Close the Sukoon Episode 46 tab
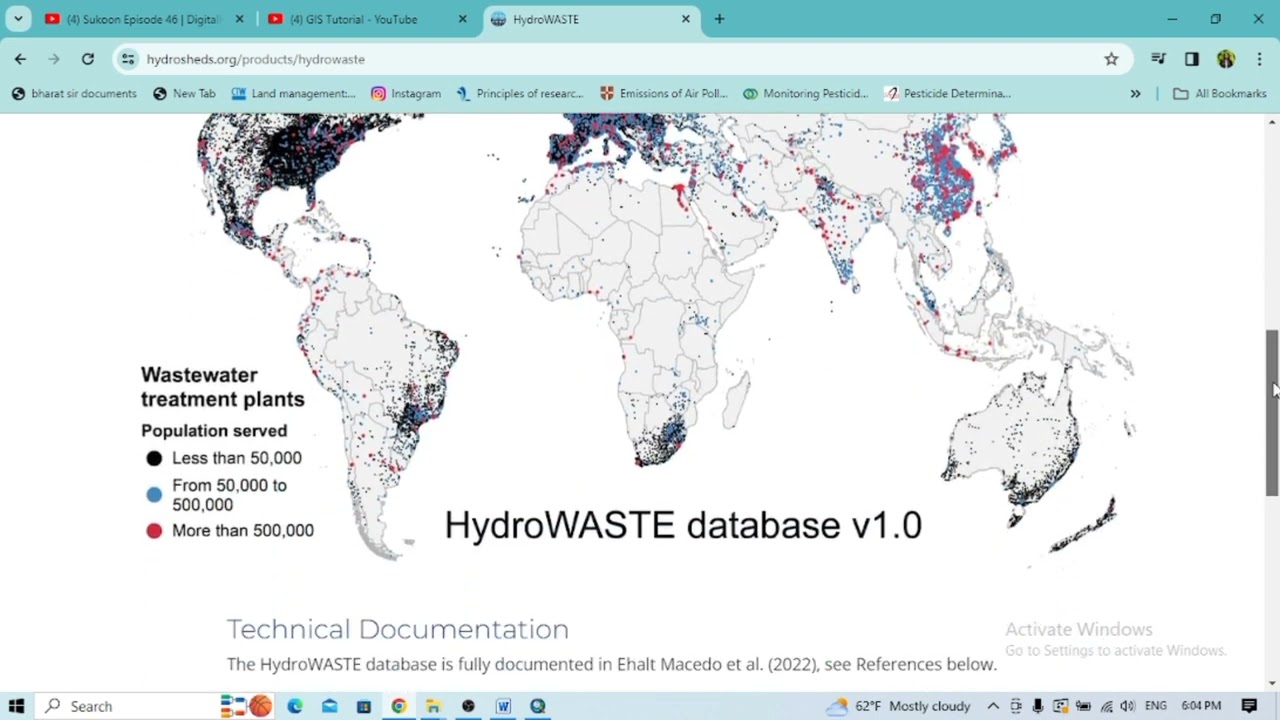 coord(239,19)
